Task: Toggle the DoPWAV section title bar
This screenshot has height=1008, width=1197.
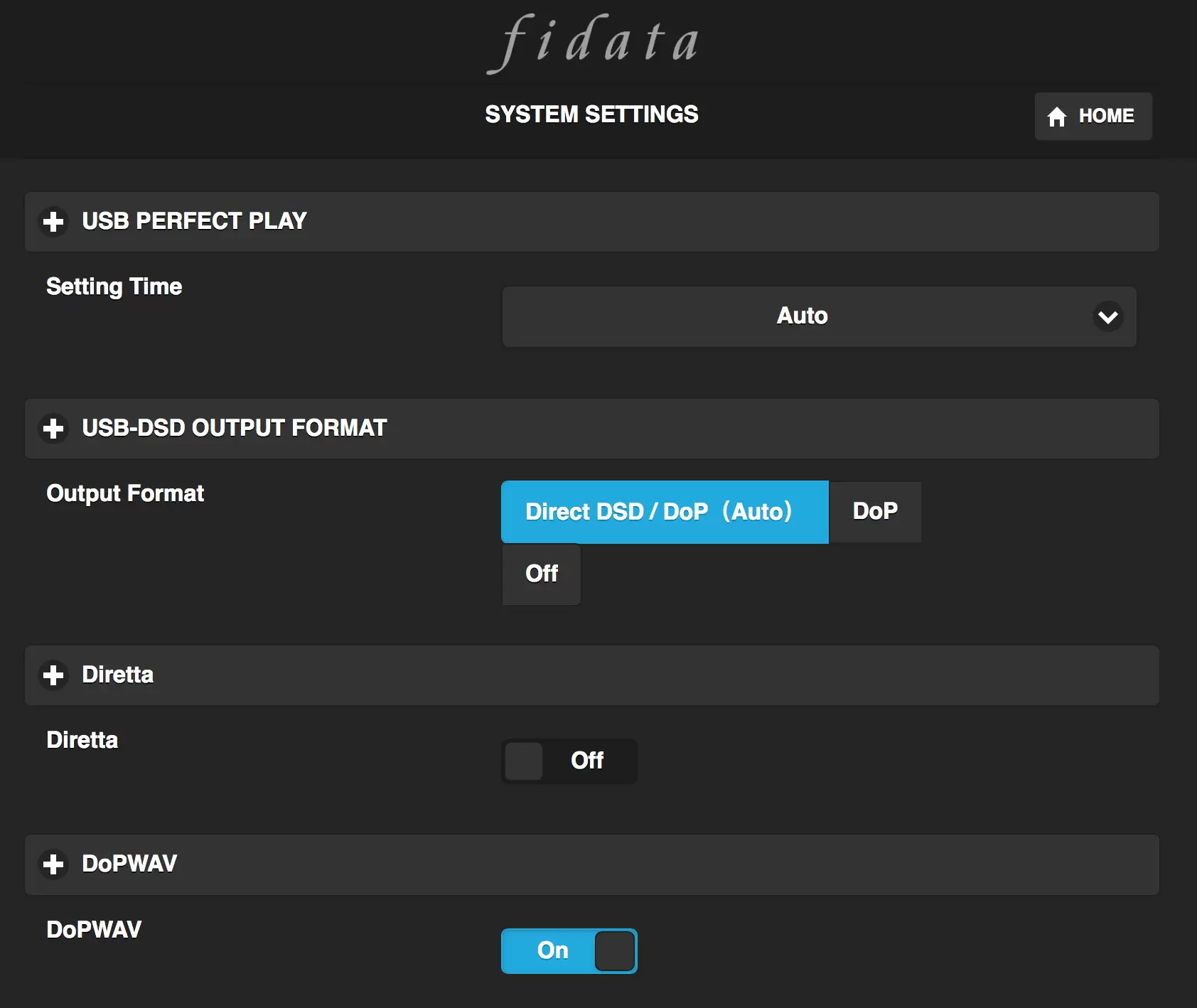Action: 591,864
